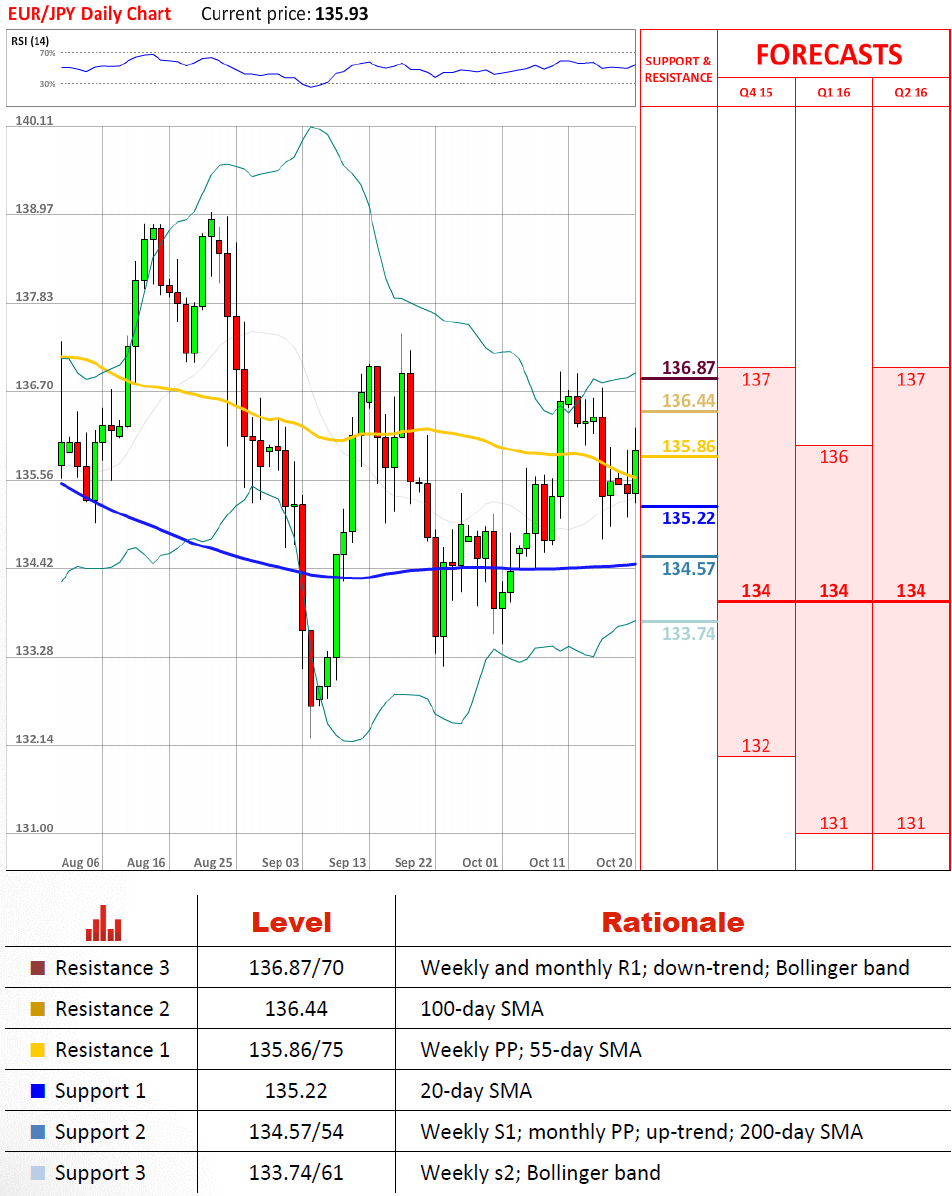
Task: Click the 134.57/54 level cell
Action: pos(296,1132)
